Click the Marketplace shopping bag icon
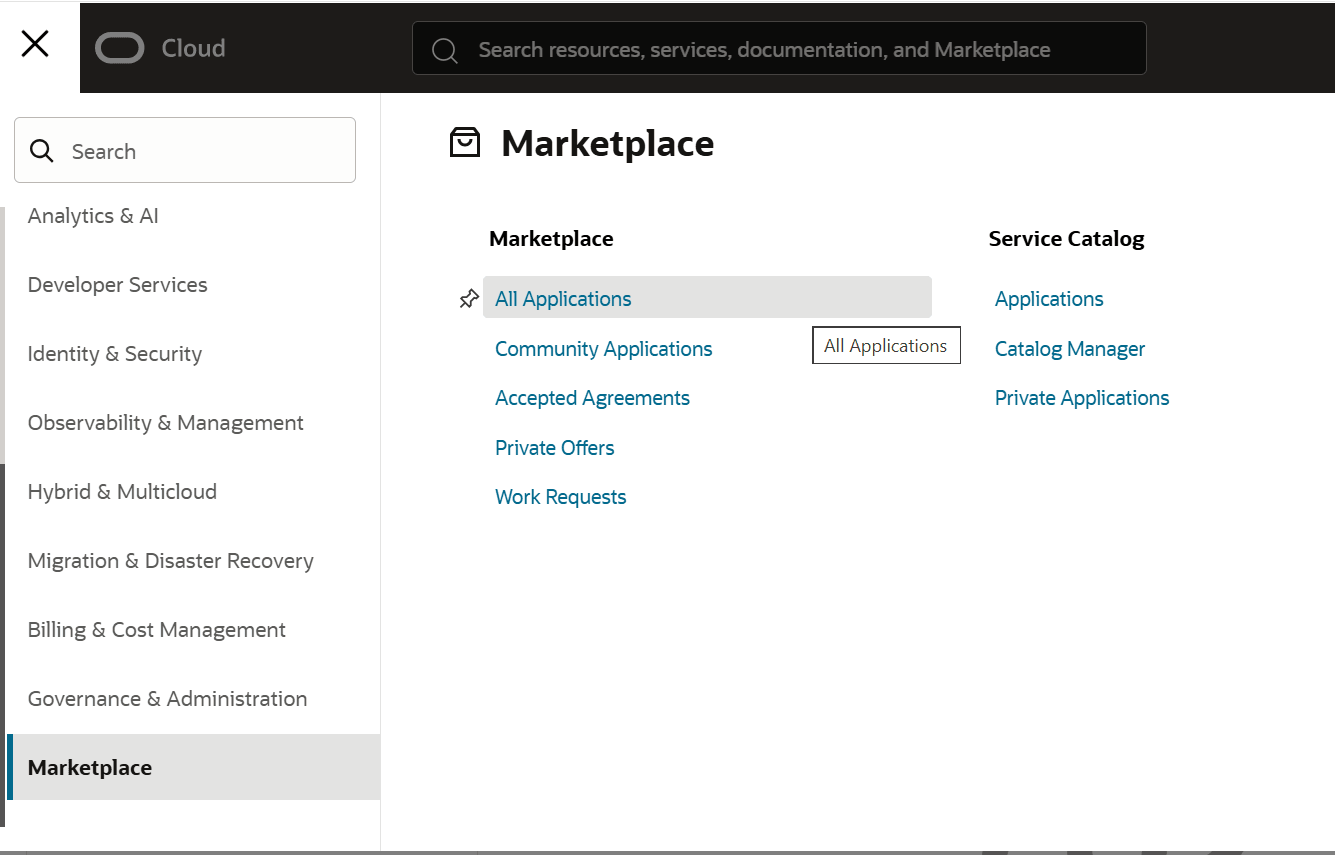This screenshot has width=1335, height=855. [465, 143]
